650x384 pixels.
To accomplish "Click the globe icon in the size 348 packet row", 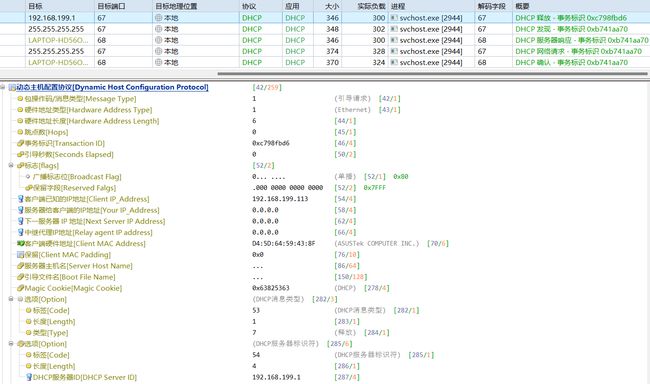I will tap(158, 29).
